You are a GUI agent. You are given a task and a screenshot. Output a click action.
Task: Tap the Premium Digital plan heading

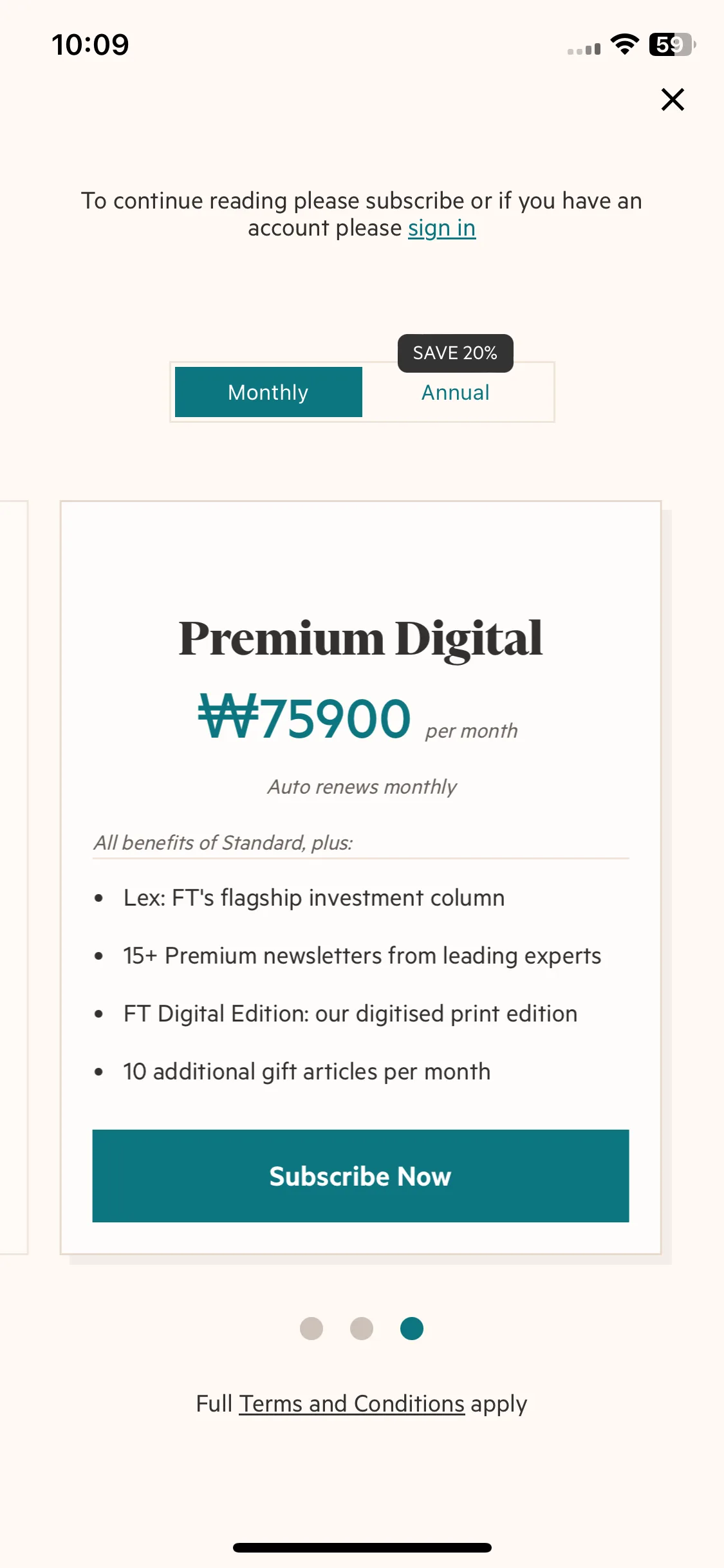click(360, 639)
